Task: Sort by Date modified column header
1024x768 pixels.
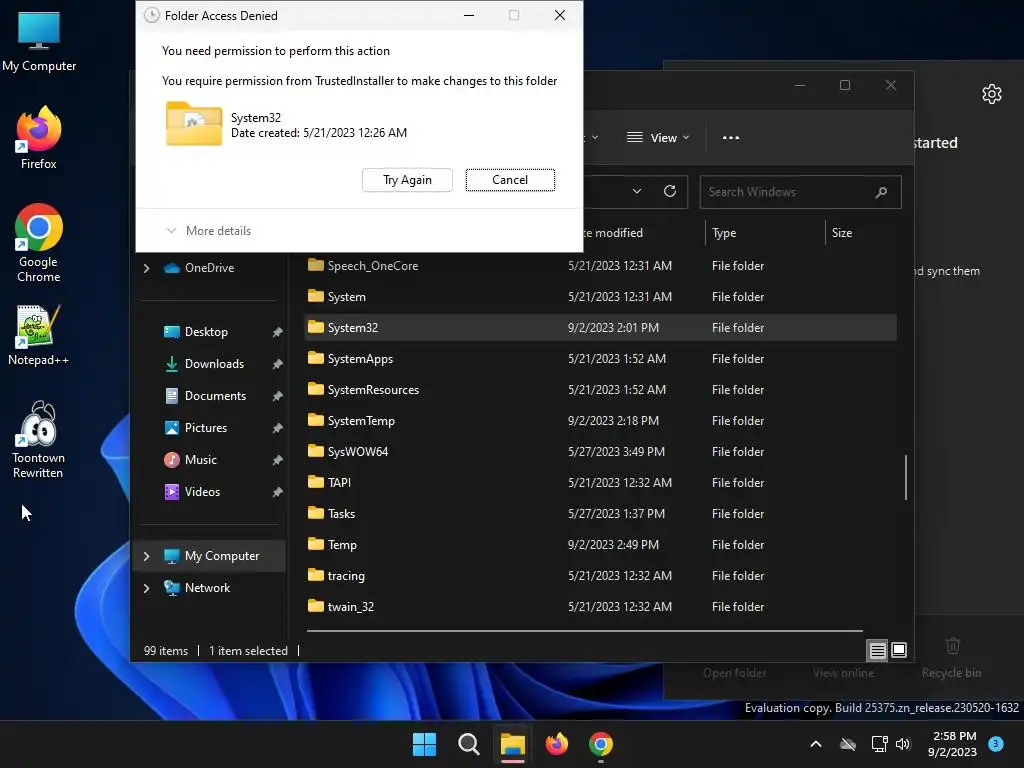Action: [613, 232]
